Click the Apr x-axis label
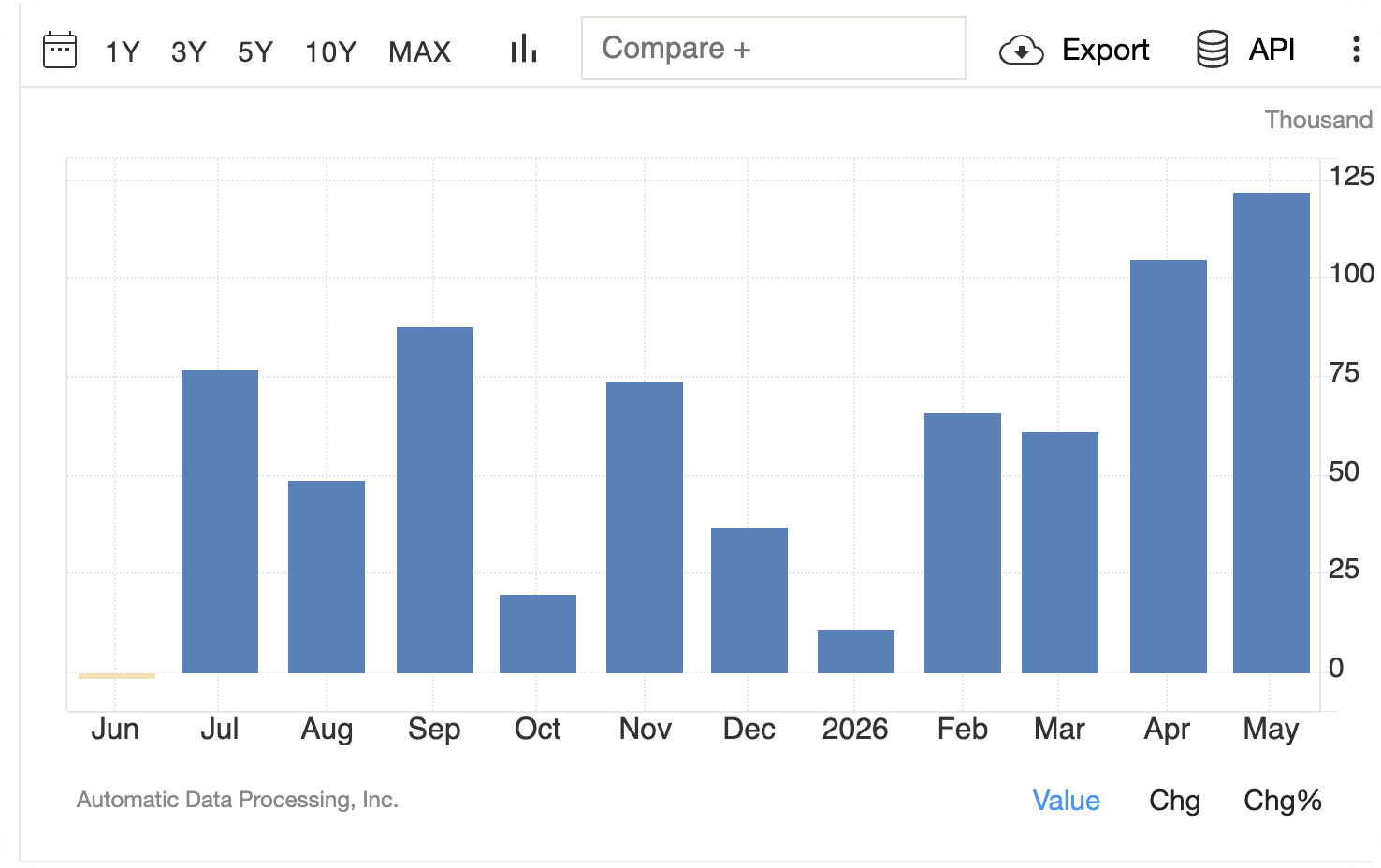This screenshot has height=868, width=1381. pyautogui.click(x=1167, y=730)
